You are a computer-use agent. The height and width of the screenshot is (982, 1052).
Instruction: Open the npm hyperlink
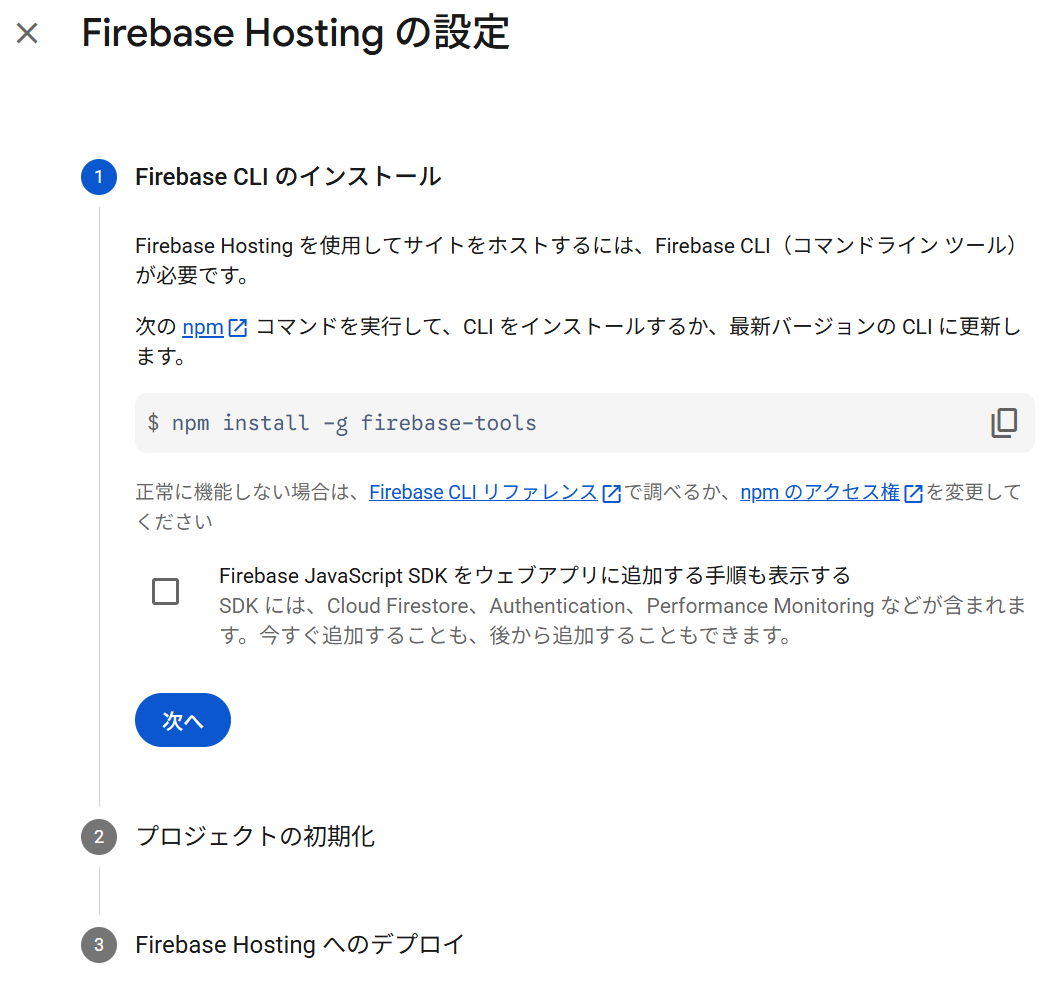click(203, 327)
